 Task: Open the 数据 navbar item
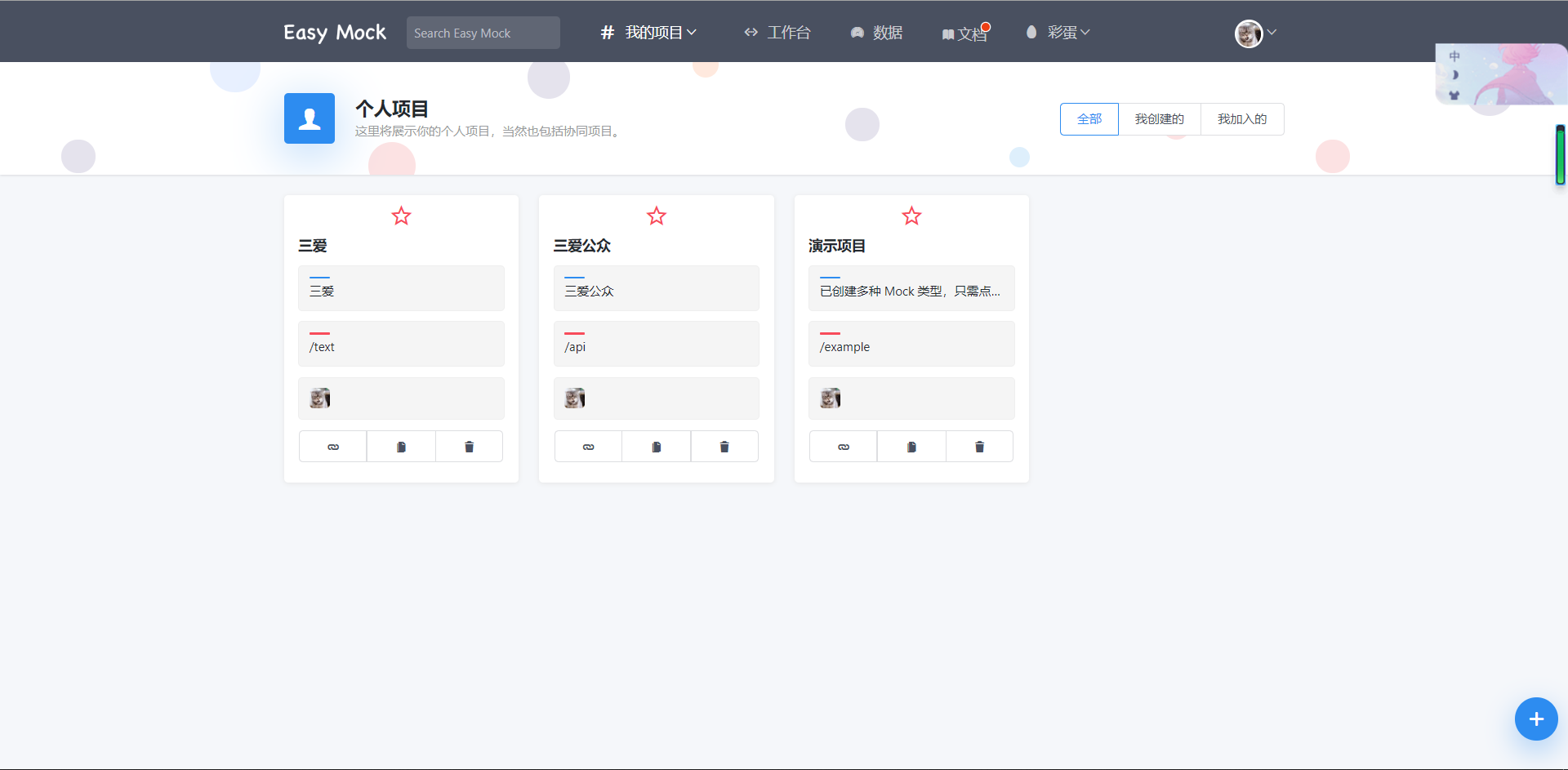(x=876, y=33)
